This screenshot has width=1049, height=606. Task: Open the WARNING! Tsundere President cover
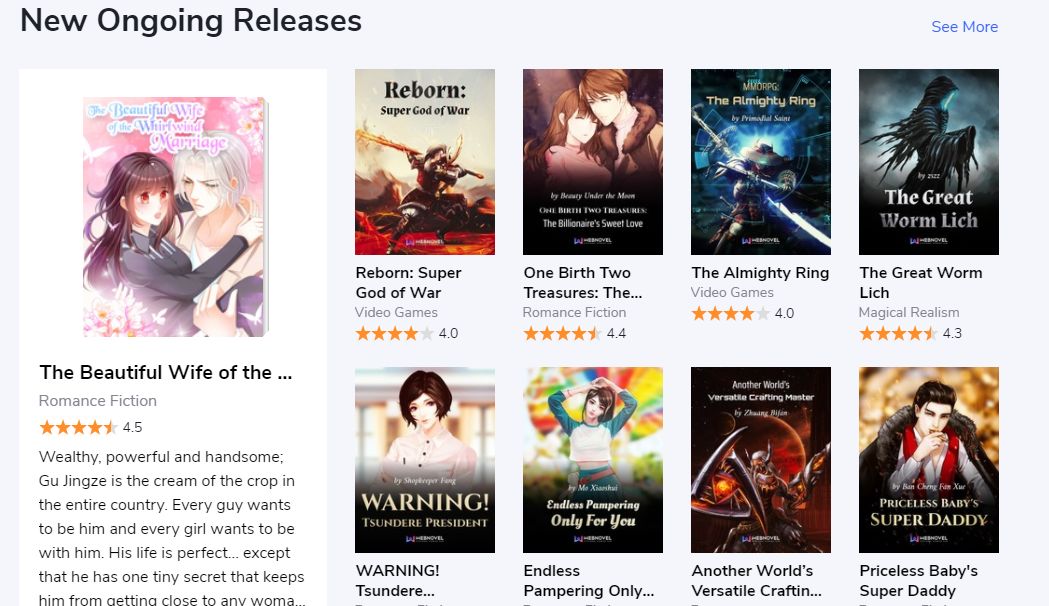(425, 460)
